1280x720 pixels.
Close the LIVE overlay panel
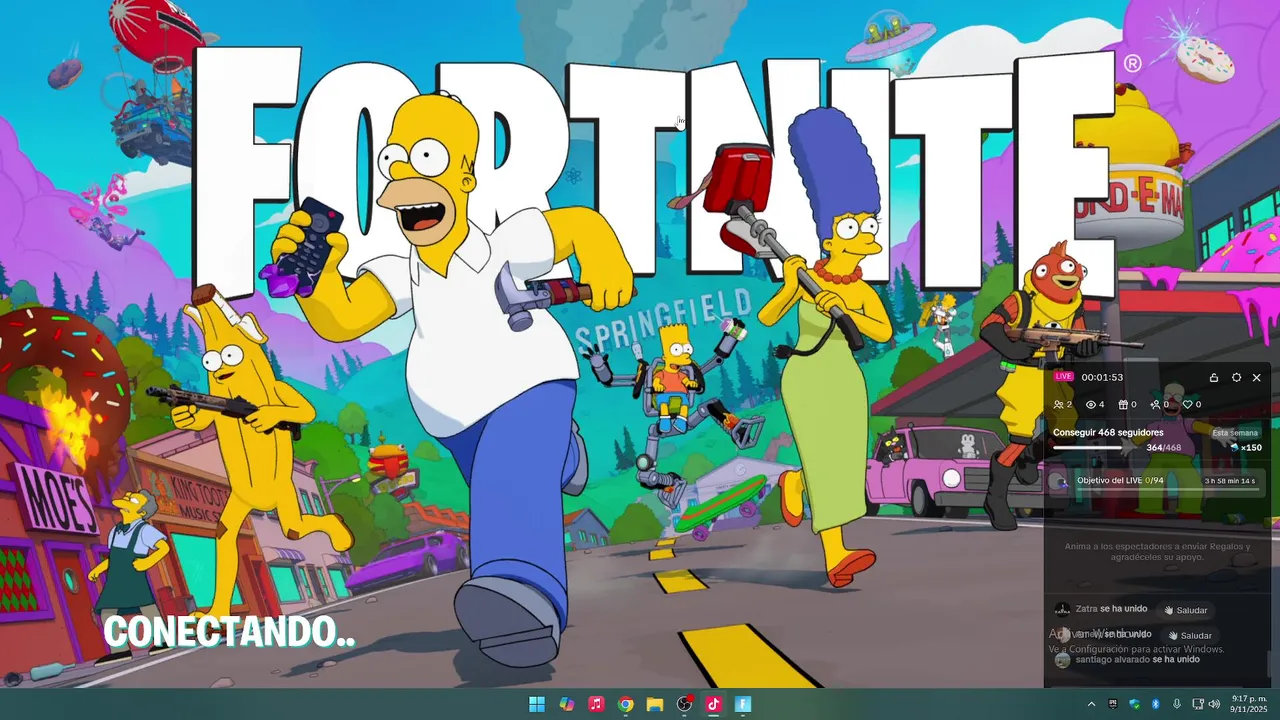point(1257,378)
